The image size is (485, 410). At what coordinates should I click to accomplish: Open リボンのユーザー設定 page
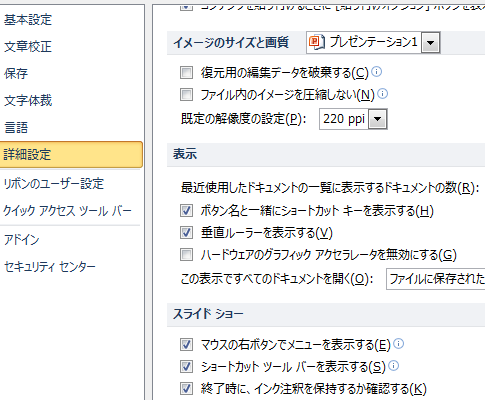(x=54, y=184)
